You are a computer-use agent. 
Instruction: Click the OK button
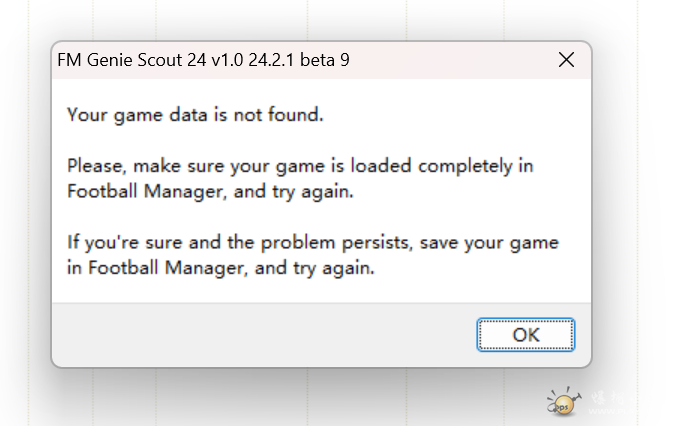coord(525,334)
